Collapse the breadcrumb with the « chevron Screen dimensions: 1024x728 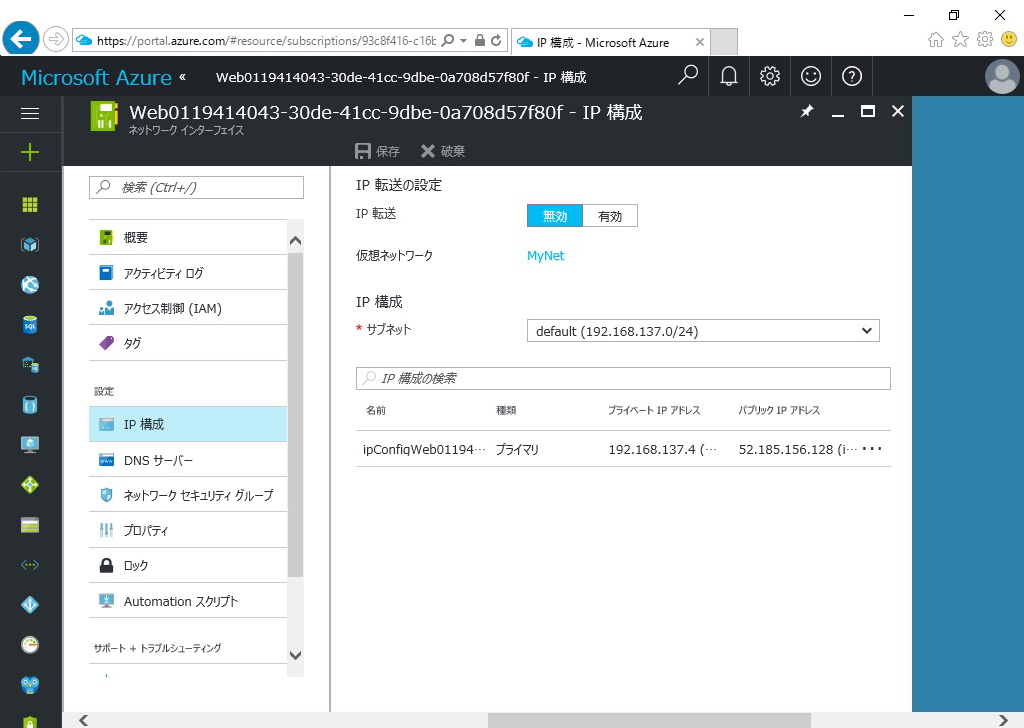(182, 76)
